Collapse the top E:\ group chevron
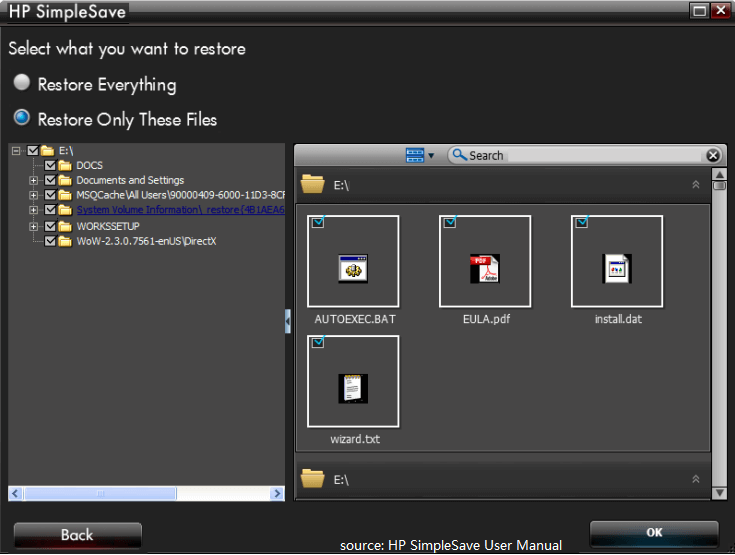Screen dimensions: 735x555 (696, 185)
